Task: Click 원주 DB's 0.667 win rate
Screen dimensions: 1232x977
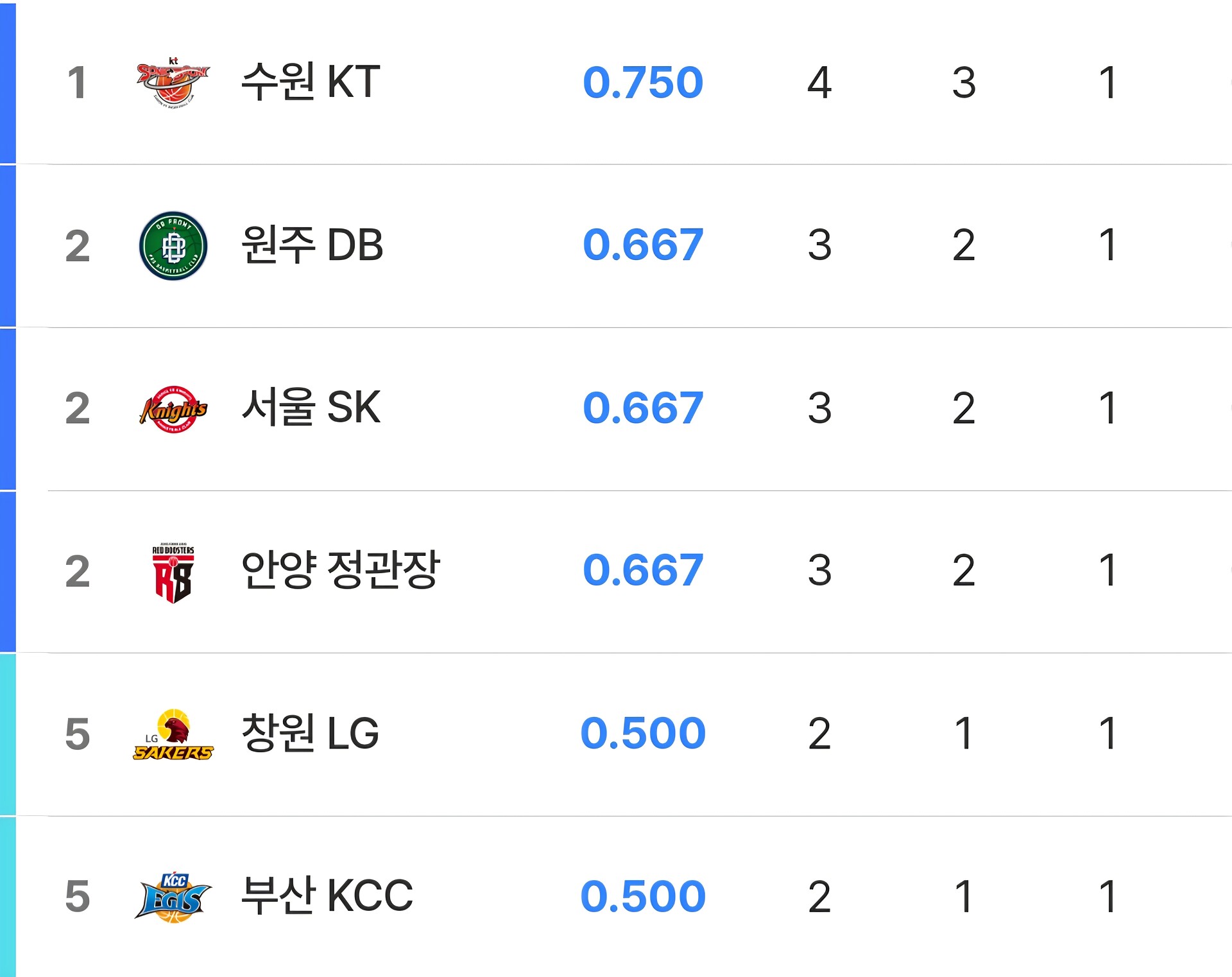Action: 643,245
